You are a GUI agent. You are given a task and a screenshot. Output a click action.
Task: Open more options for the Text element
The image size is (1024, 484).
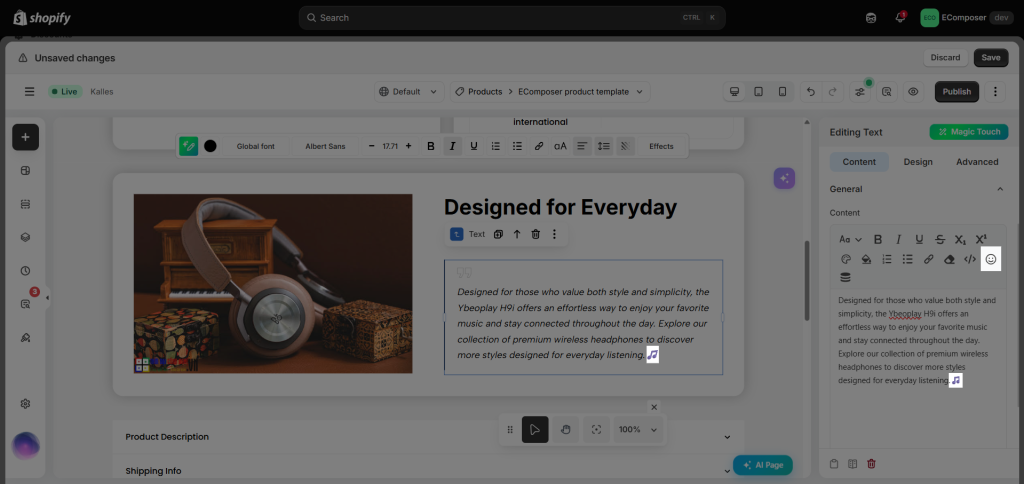pos(554,234)
